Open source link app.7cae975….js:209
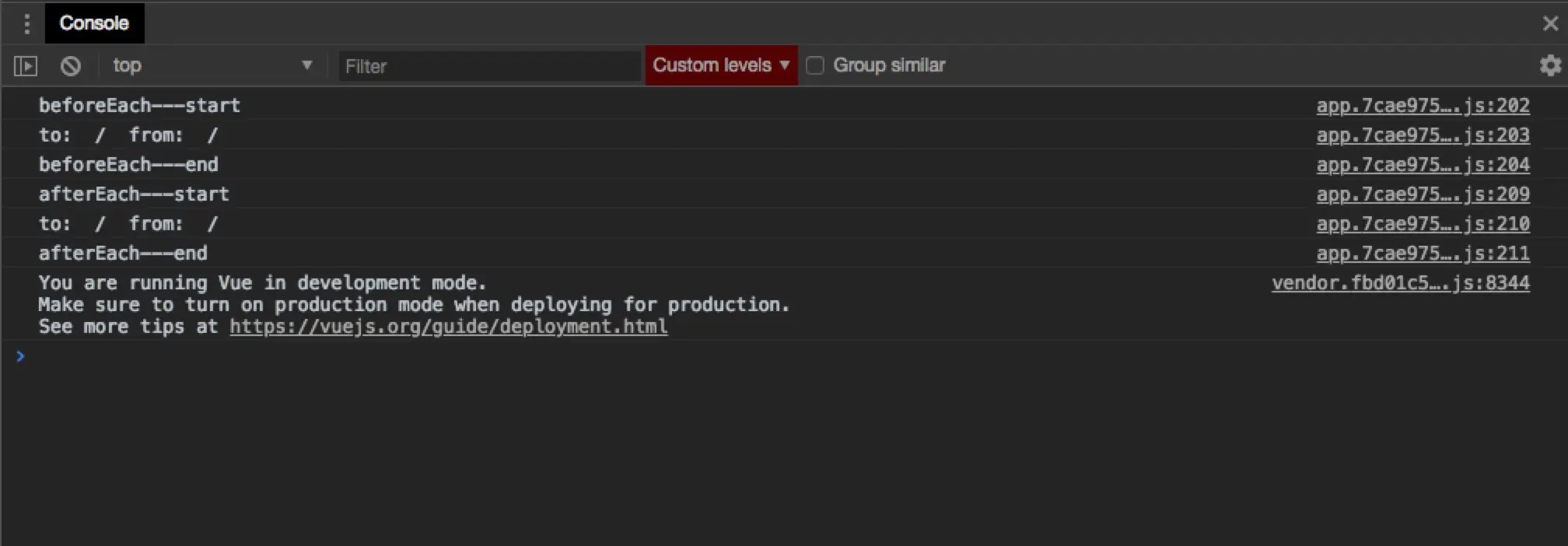The image size is (1568, 546). point(1423,194)
